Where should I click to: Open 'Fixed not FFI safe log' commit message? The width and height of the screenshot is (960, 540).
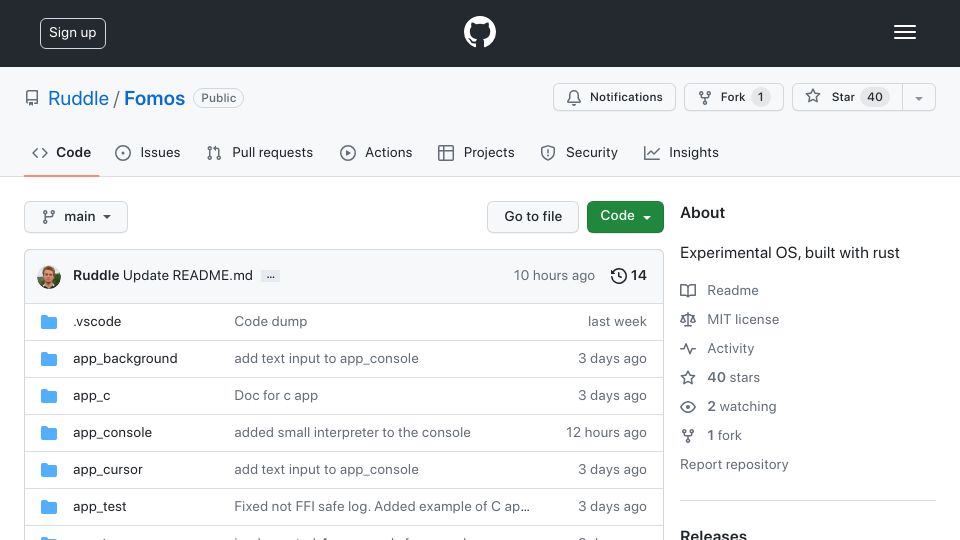[382, 506]
